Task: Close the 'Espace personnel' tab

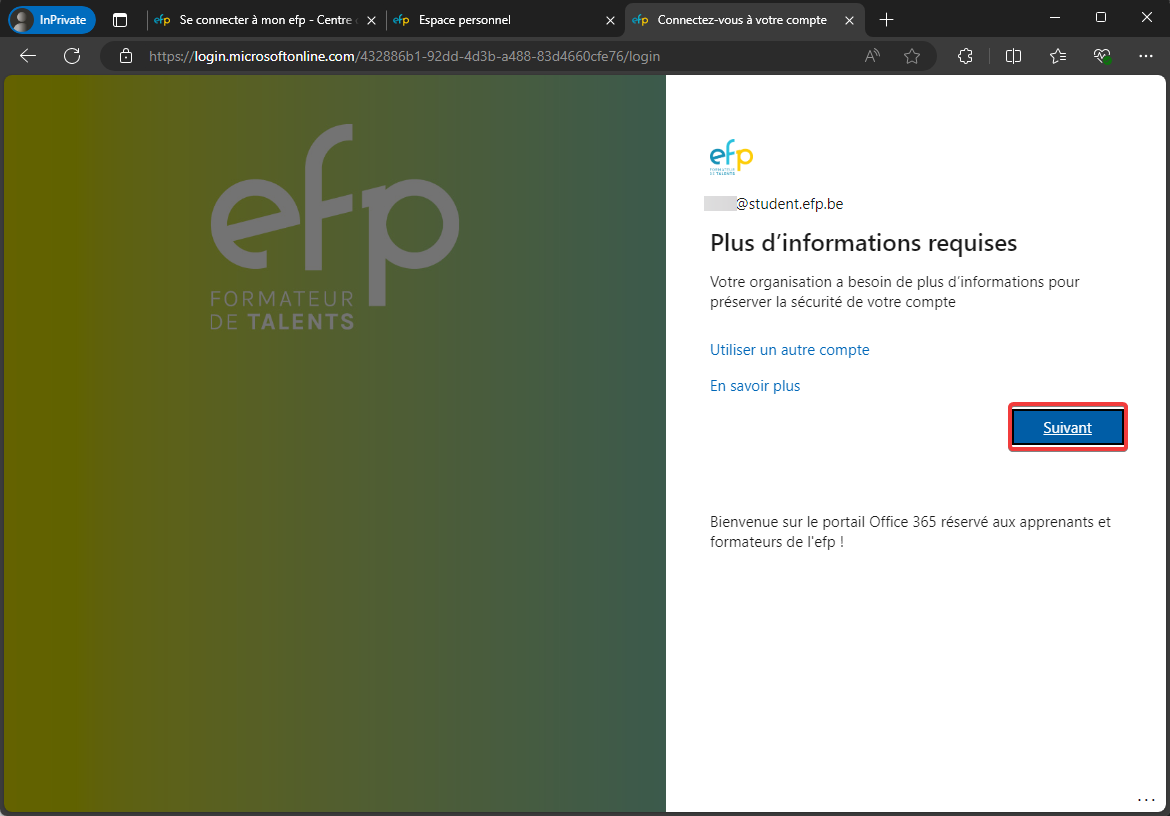Action: (610, 21)
